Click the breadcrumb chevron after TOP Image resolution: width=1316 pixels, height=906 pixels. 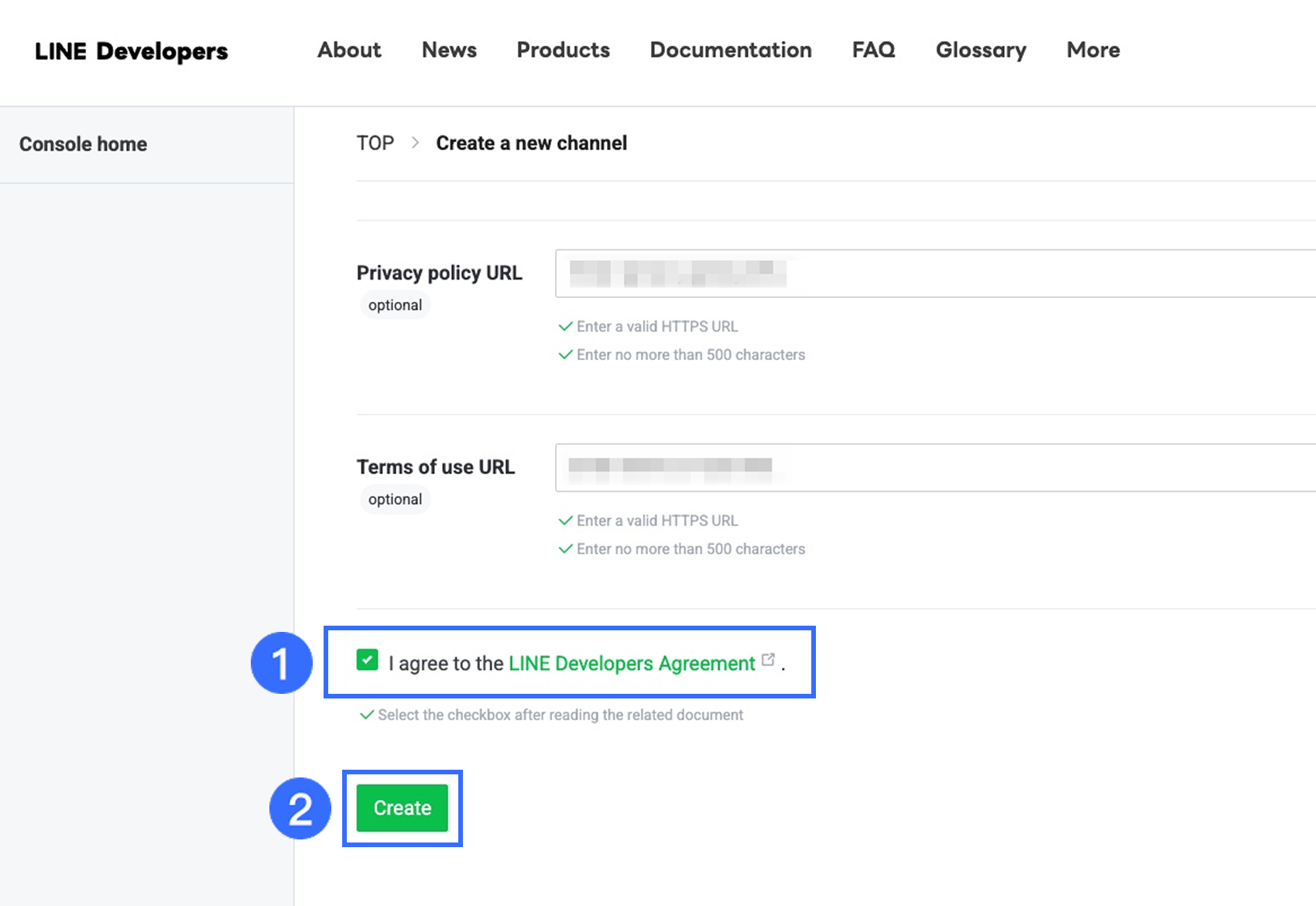coord(416,142)
